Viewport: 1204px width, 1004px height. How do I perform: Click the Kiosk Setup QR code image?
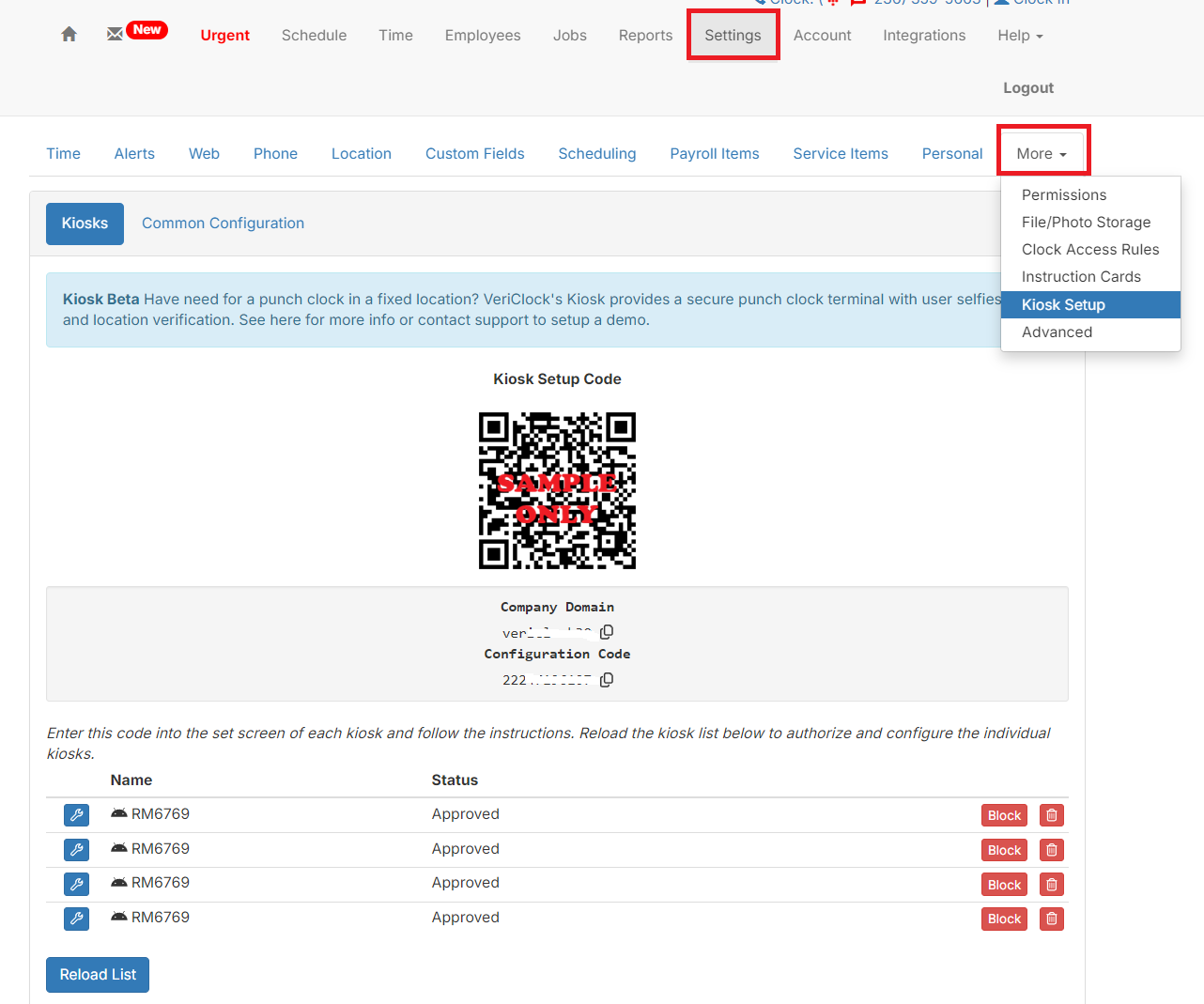point(557,490)
